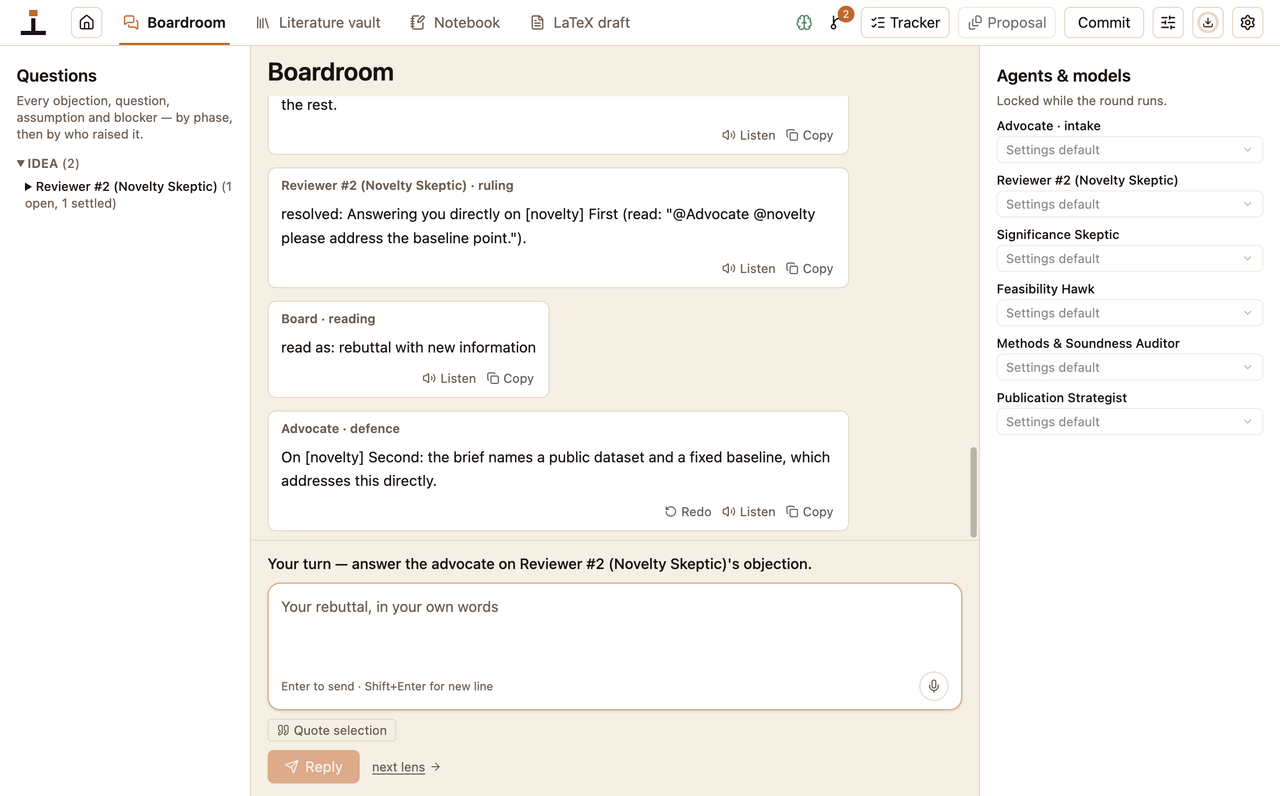Viewport: 1280px width, 796px height.
Task: Switch to the Literature vault tab
Action: (x=318, y=22)
